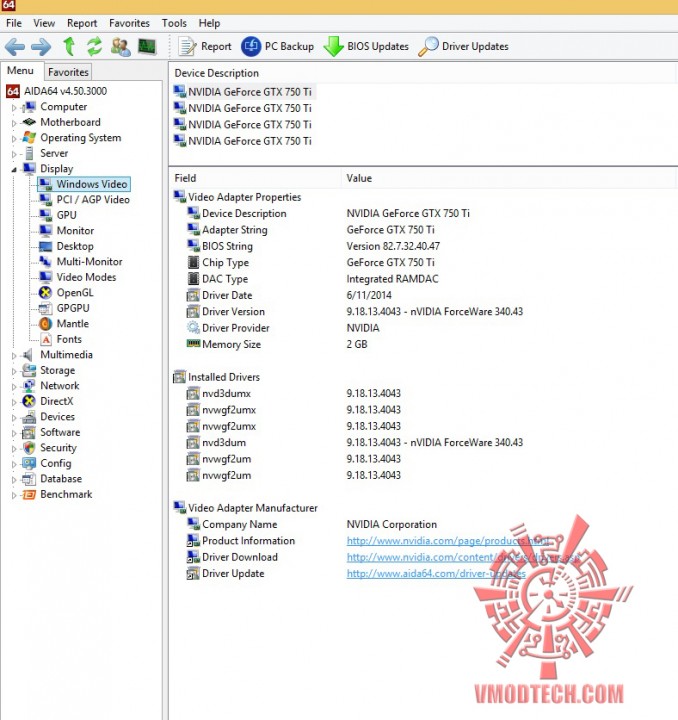Switch to the Favorites tab in sidebar
This screenshot has width=678, height=720.
pos(68,72)
